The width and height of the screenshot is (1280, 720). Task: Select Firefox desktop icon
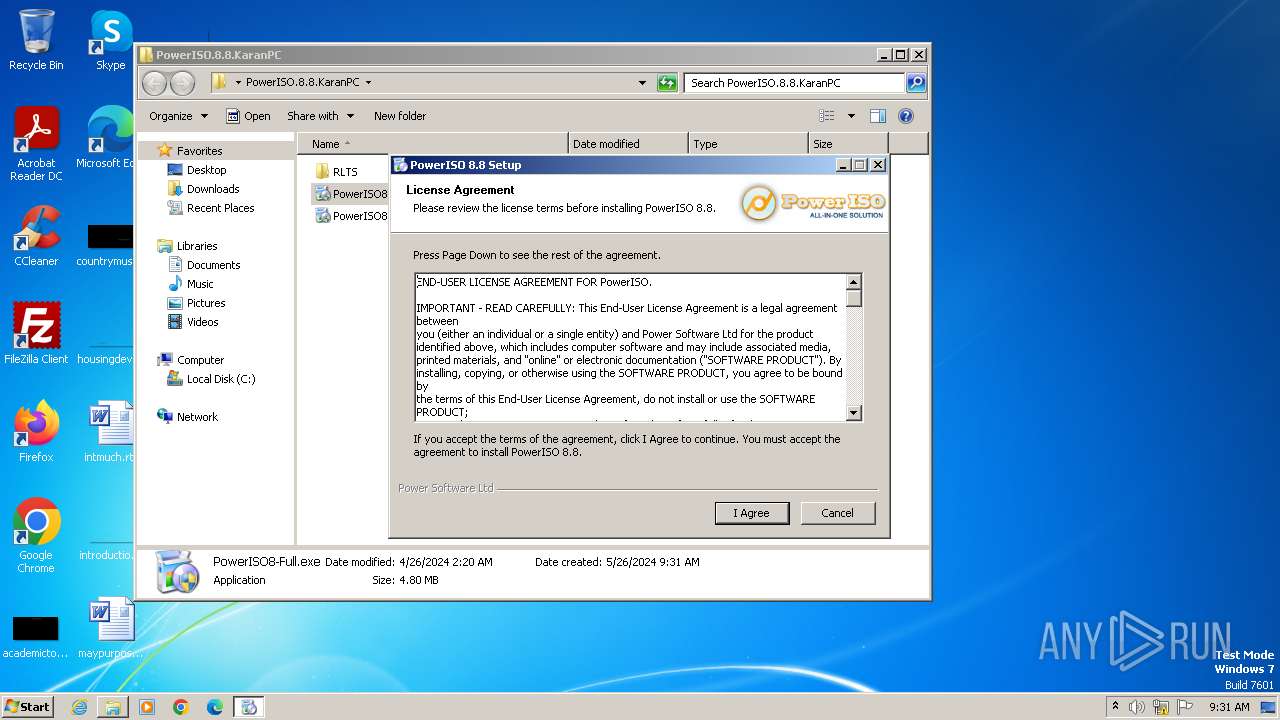pos(36,432)
